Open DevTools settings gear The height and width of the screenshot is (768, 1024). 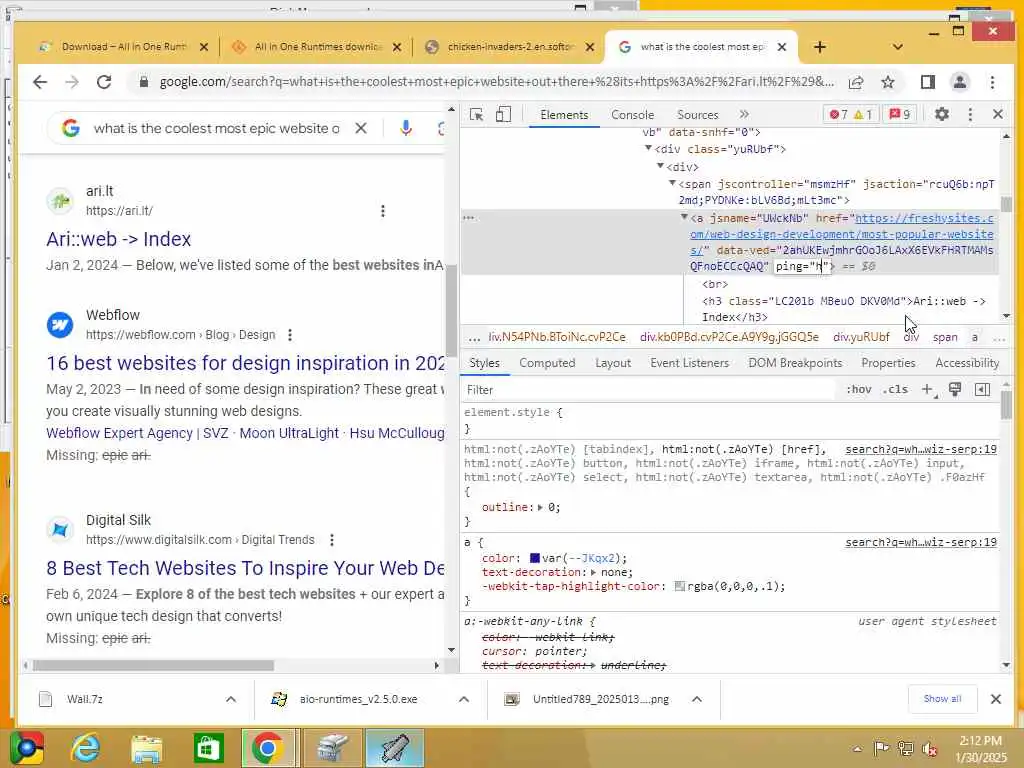click(x=941, y=114)
